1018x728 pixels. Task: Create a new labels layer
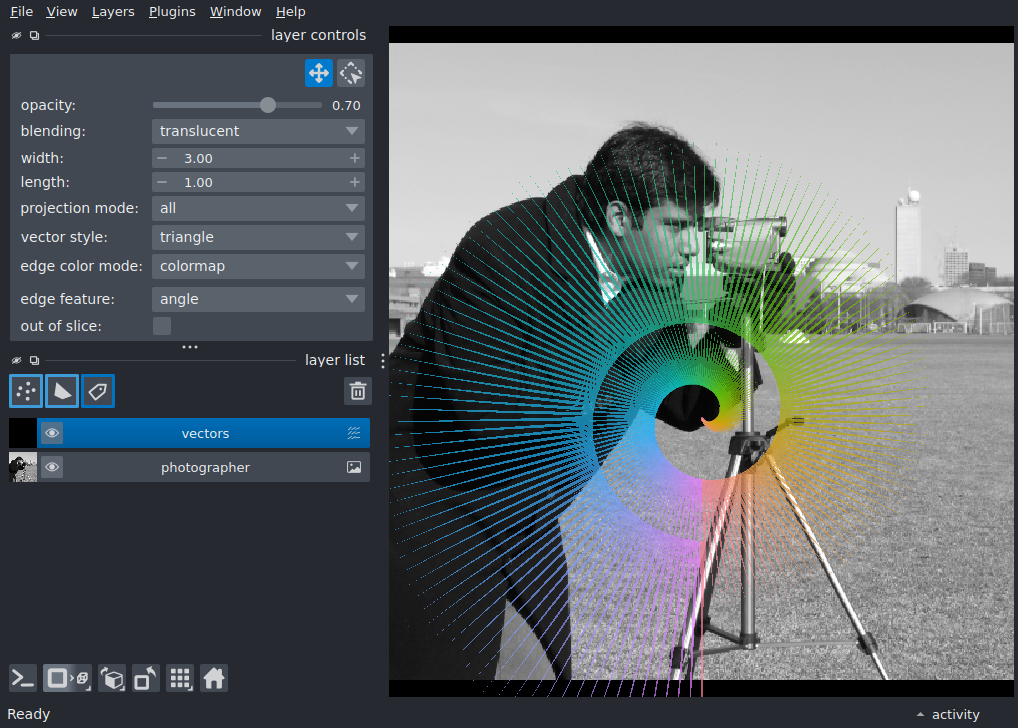[98, 391]
